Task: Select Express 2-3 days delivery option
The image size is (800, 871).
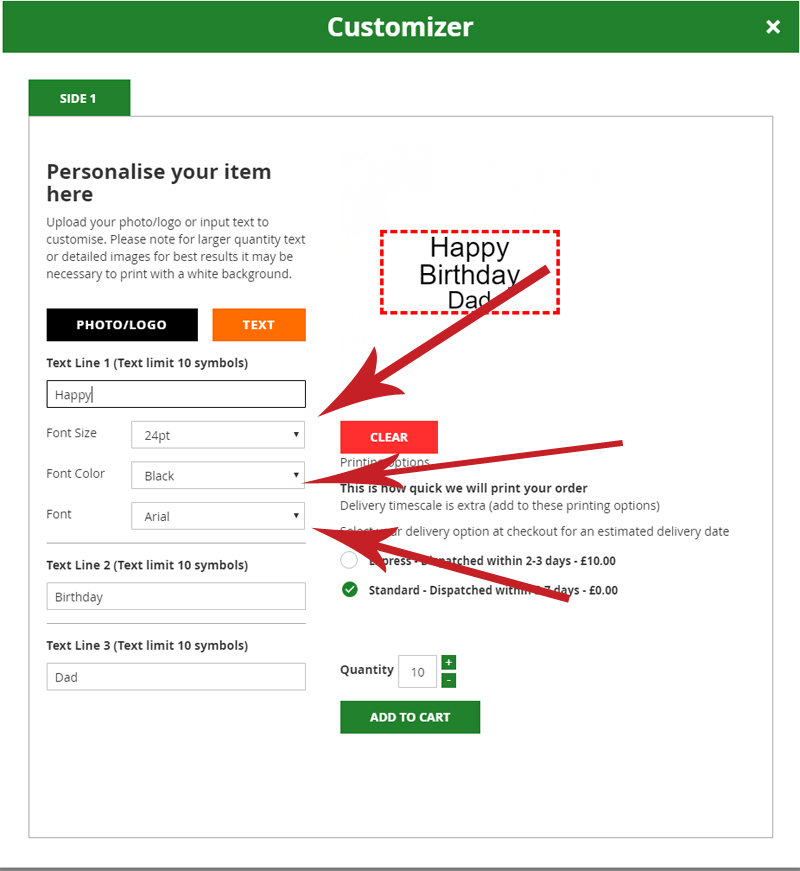Action: [x=349, y=560]
